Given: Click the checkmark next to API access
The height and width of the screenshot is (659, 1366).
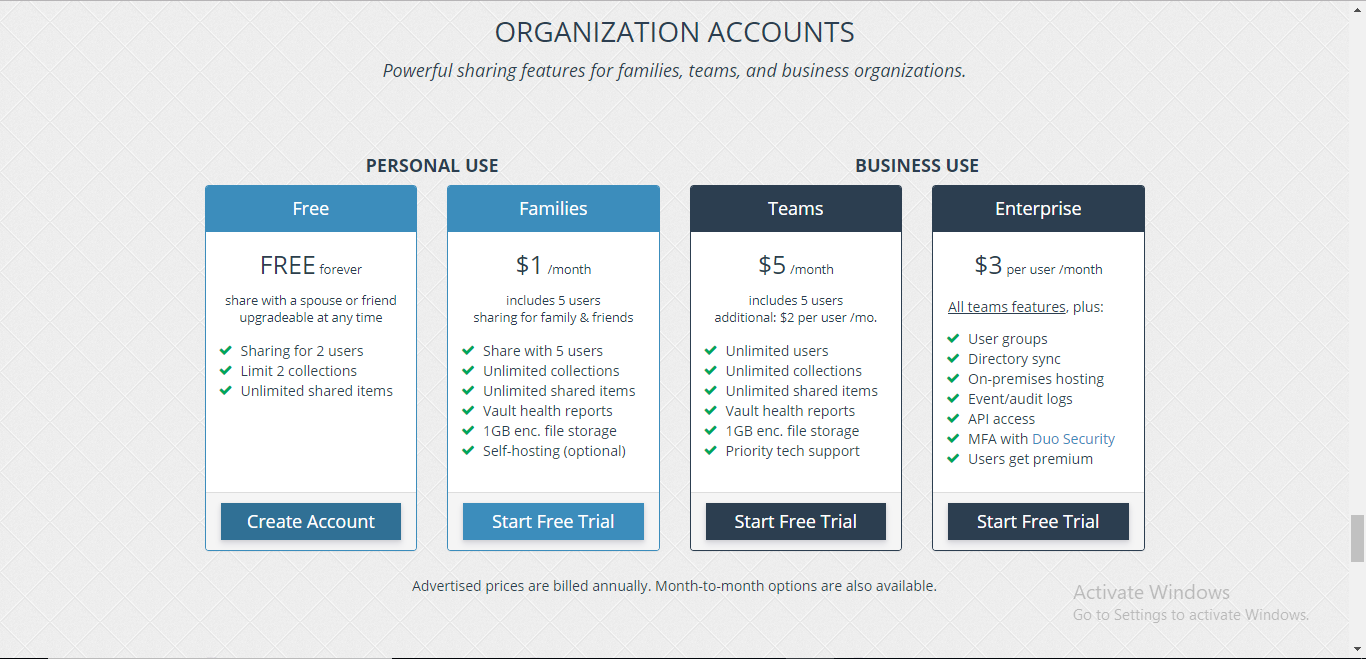Looking at the screenshot, I should tap(953, 419).
